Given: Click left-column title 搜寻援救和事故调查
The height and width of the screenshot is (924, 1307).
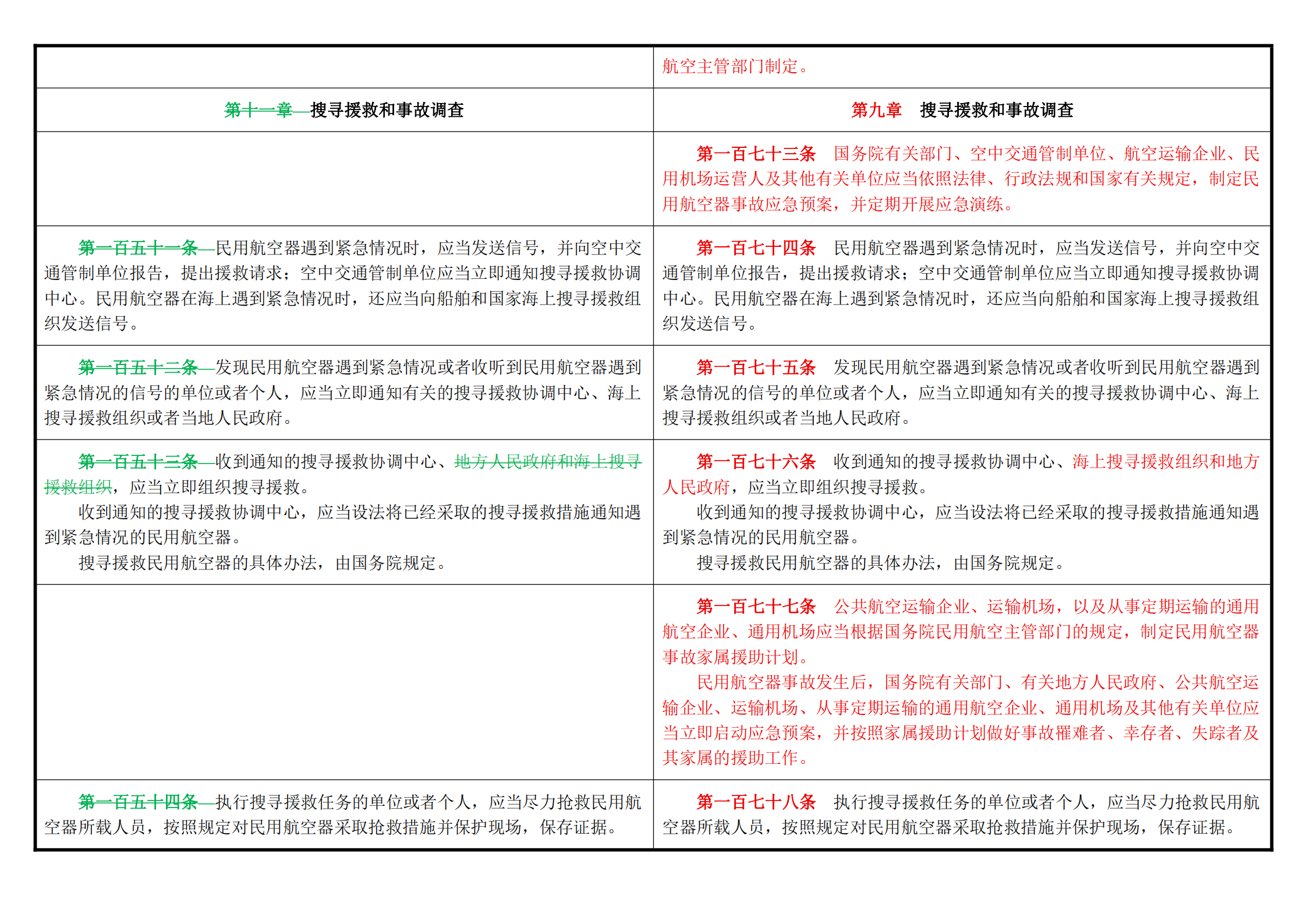Looking at the screenshot, I should [387, 110].
